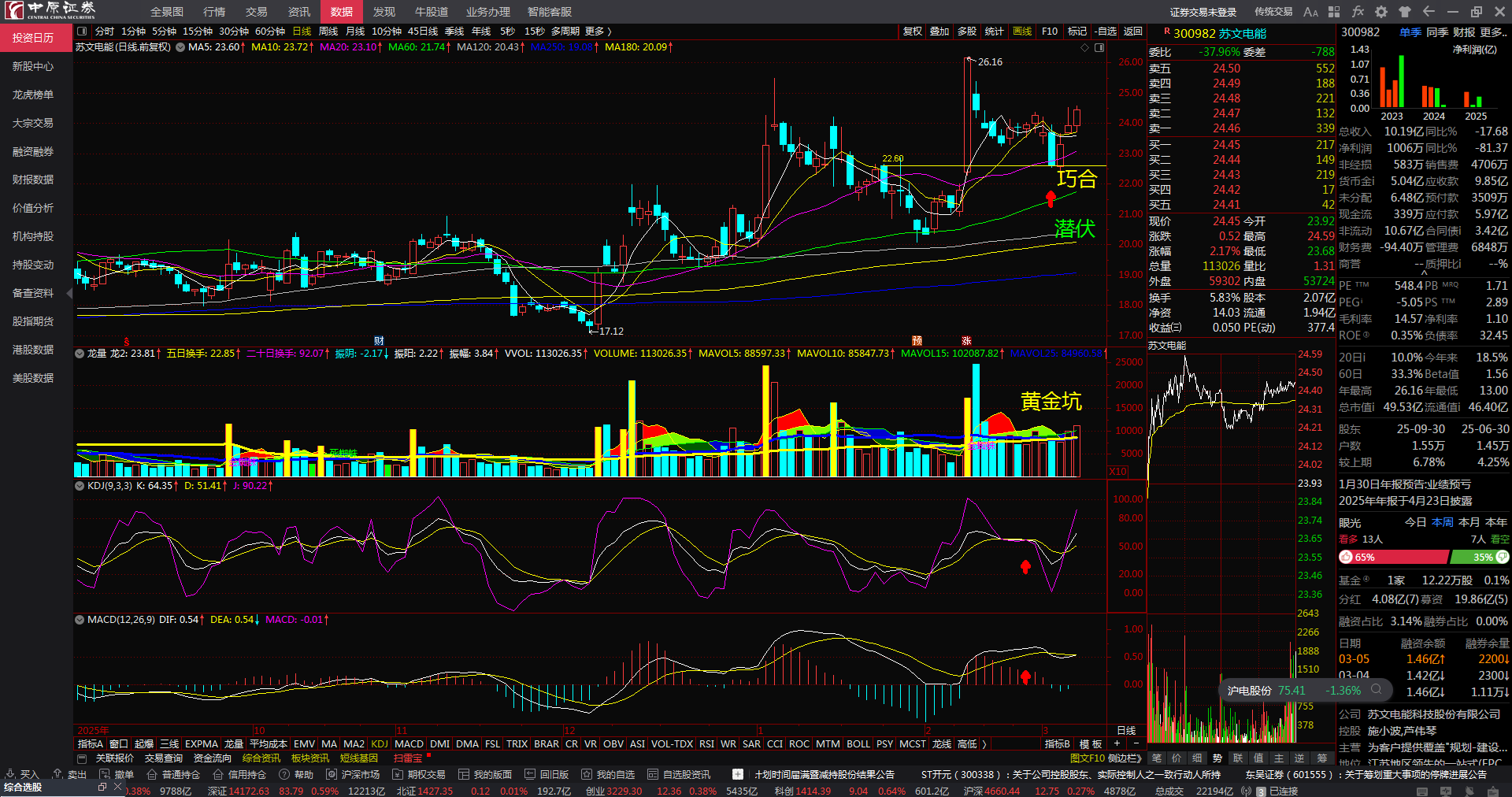Open the layout grid icon in title bar

[1334, 12]
